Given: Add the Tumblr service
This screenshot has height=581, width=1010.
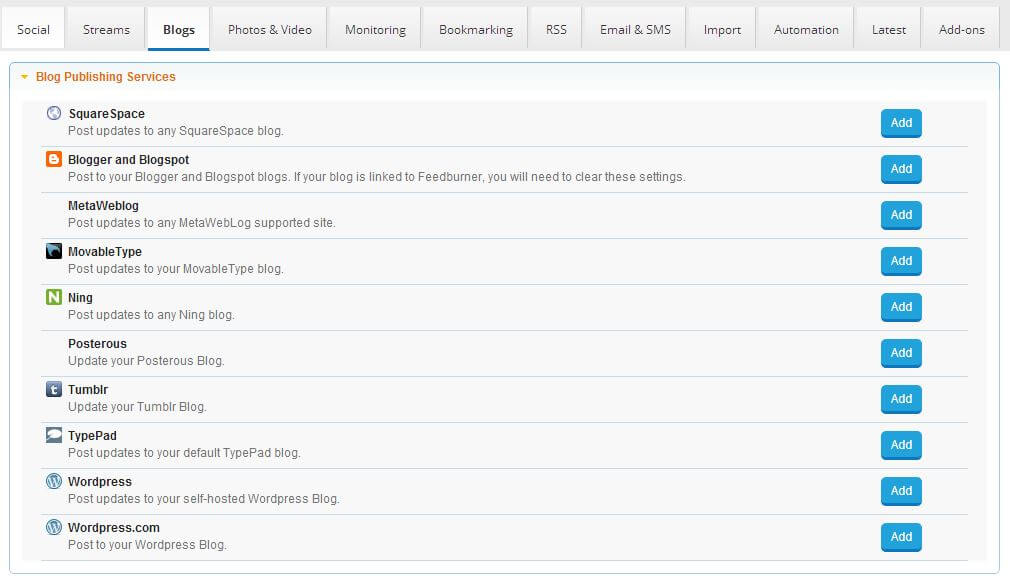Looking at the screenshot, I should click(x=901, y=399).
